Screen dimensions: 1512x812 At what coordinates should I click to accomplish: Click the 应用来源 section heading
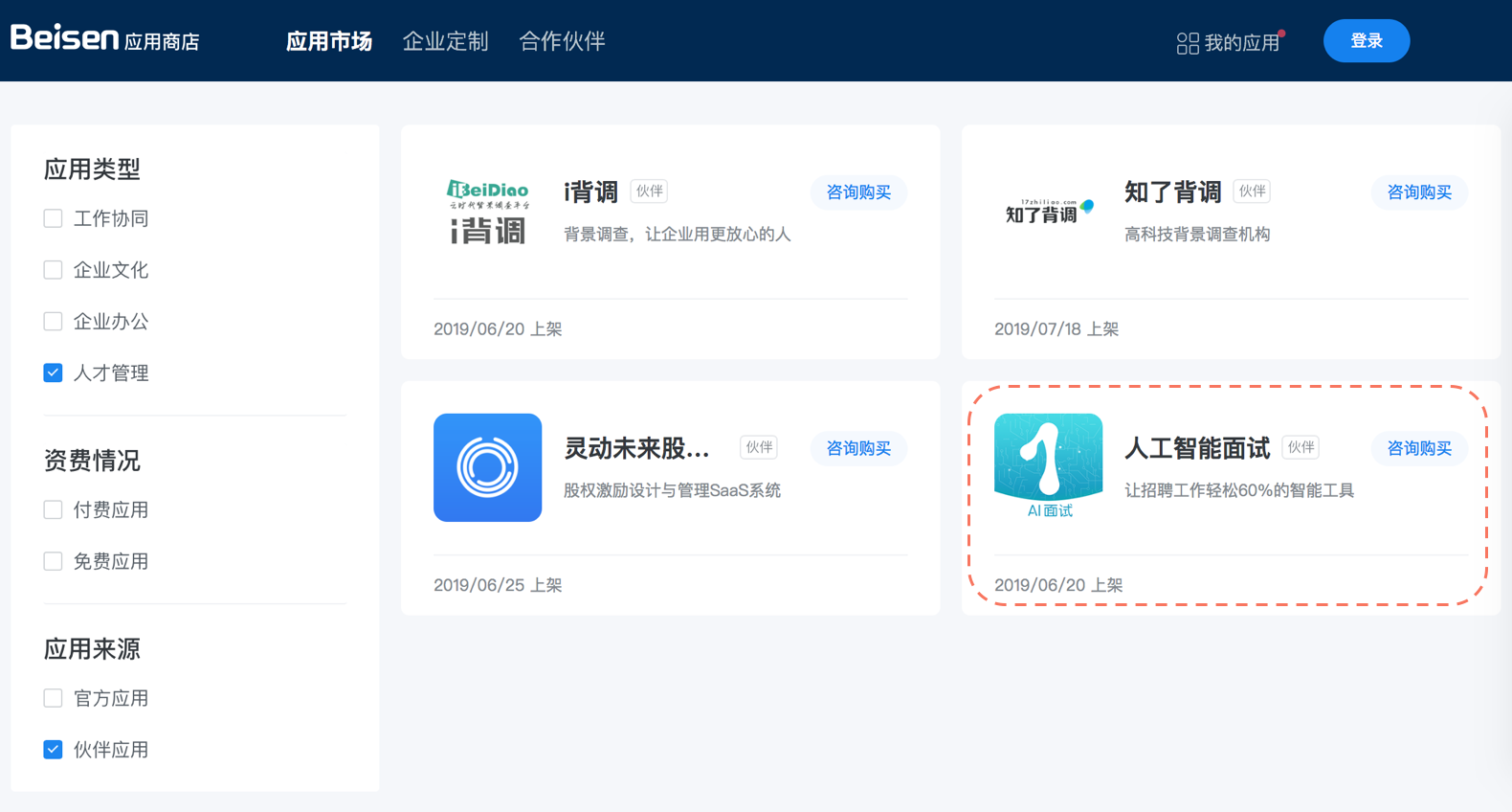coord(92,649)
